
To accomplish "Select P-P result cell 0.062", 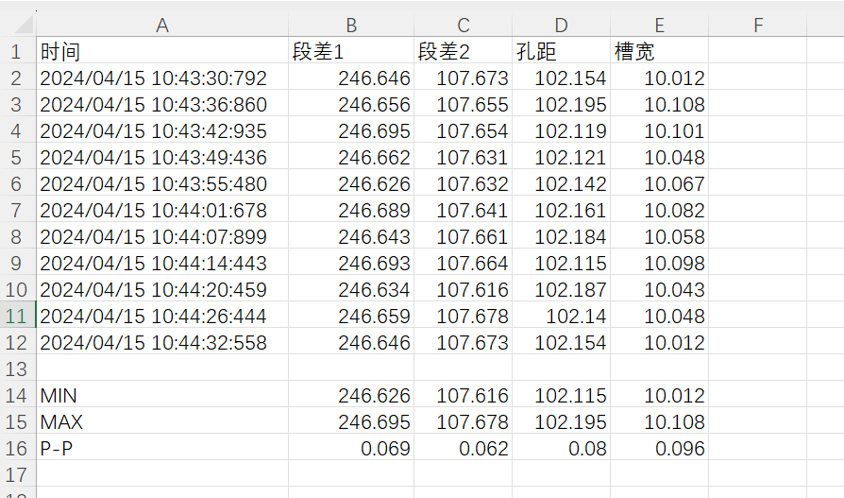I will 463,448.
